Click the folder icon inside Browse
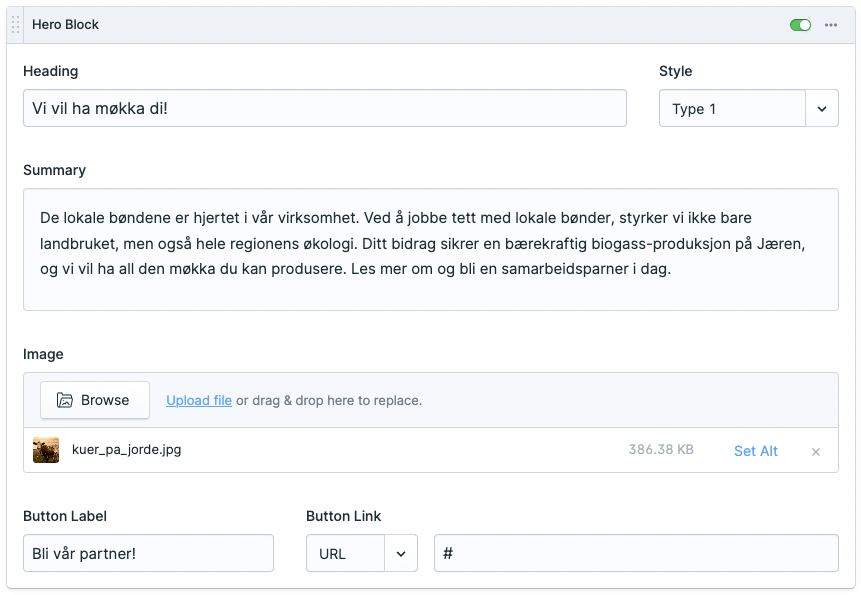Image resolution: width=861 pixels, height=595 pixels. pos(65,400)
